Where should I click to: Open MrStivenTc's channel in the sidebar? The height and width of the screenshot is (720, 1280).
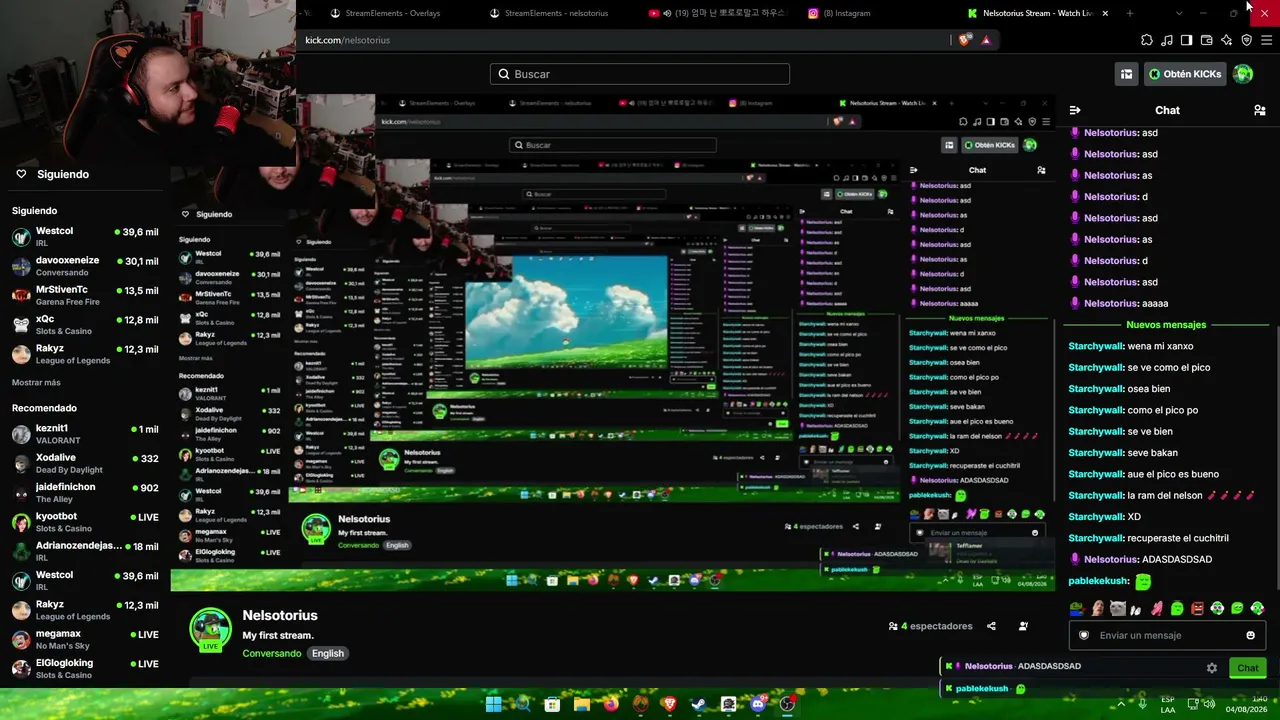tap(85, 295)
